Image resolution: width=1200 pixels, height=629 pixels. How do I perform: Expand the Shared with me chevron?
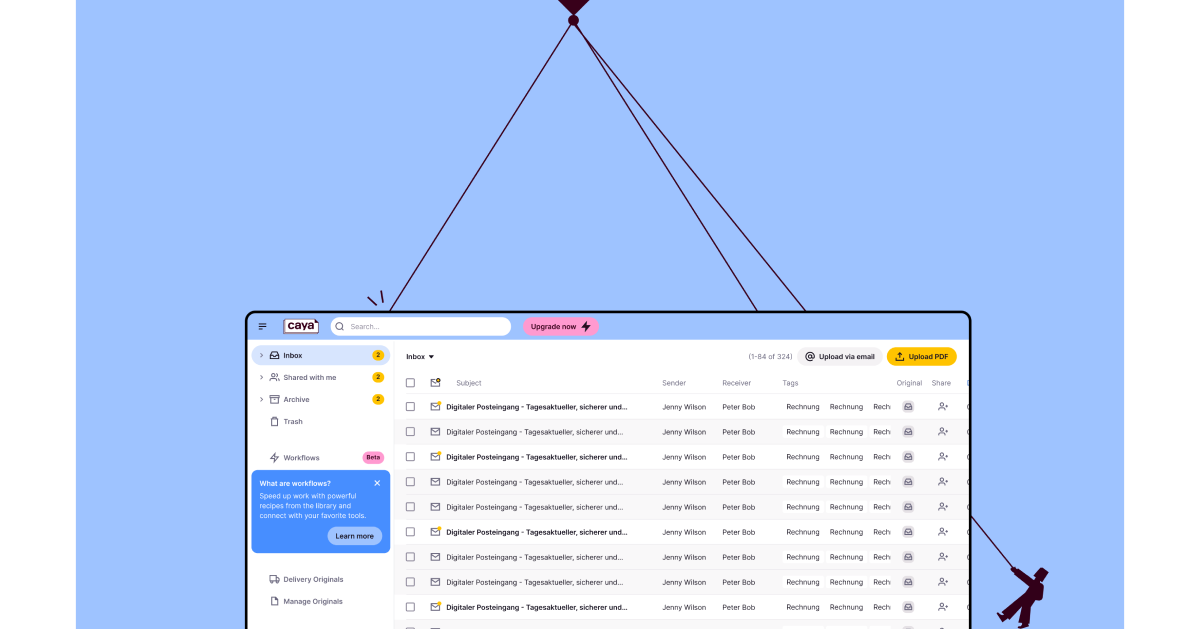click(262, 377)
